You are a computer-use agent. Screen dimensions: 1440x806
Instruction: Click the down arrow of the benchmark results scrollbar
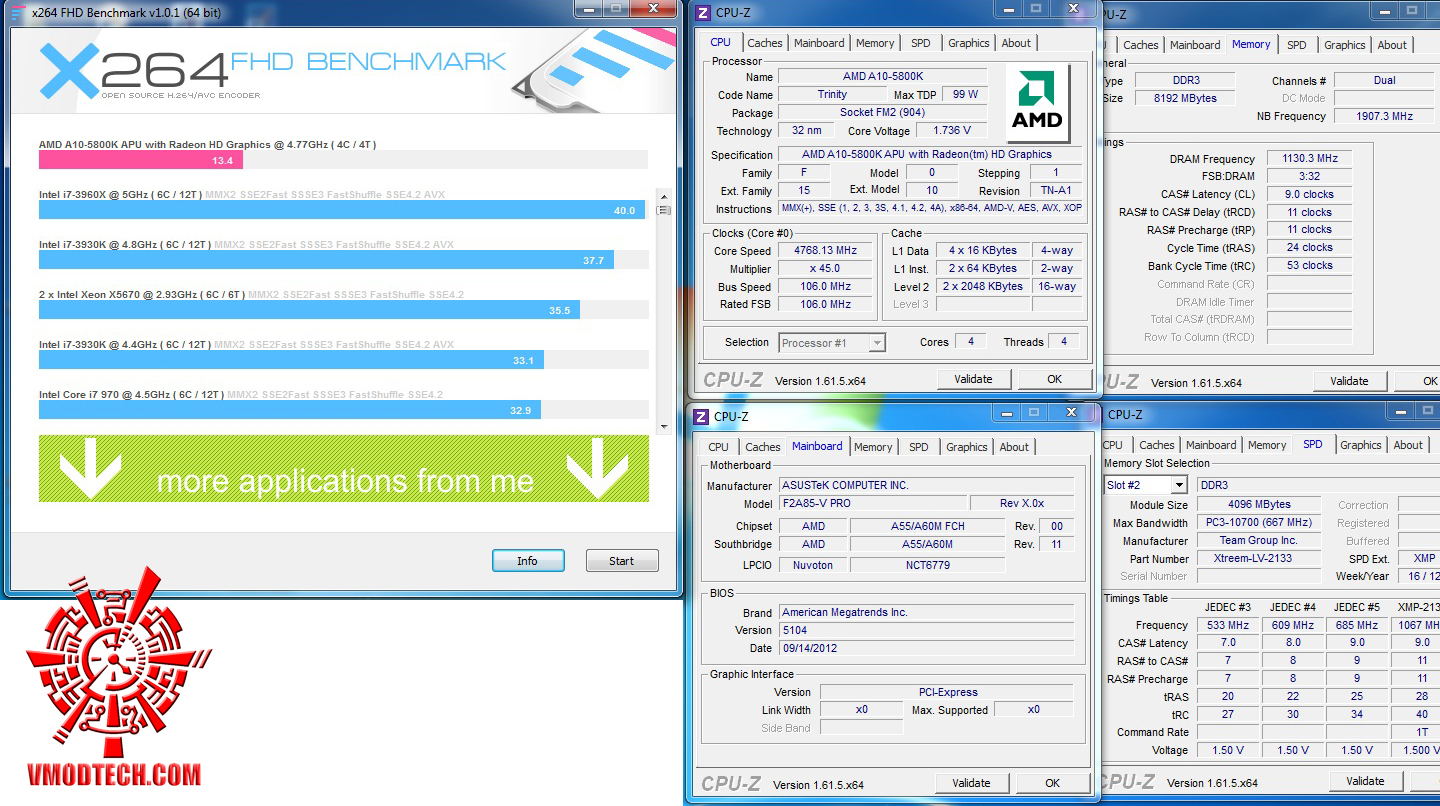tap(663, 426)
